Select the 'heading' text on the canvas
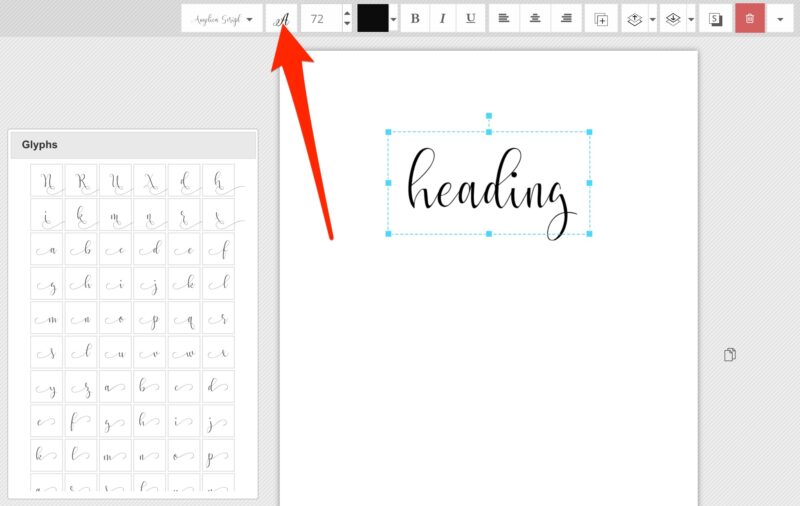 [x=488, y=184]
